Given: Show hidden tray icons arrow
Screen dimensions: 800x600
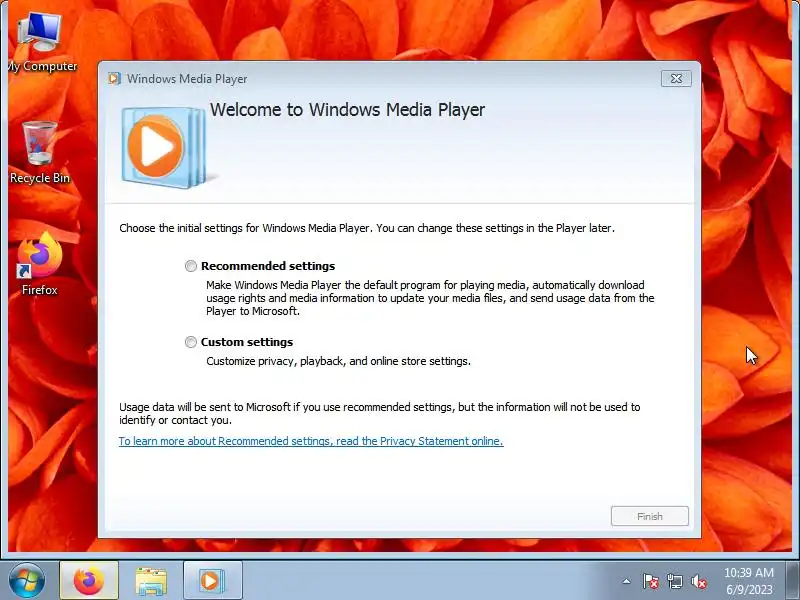Looking at the screenshot, I should click(626, 581).
